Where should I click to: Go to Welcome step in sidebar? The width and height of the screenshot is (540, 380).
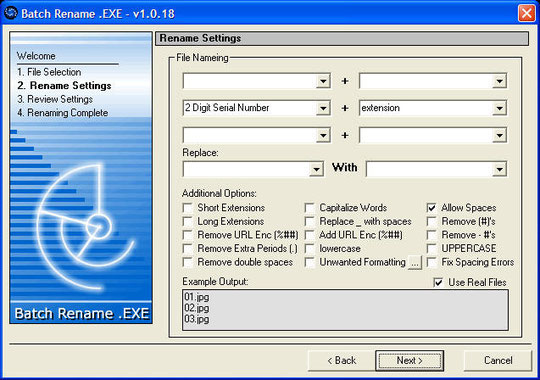tap(36, 56)
